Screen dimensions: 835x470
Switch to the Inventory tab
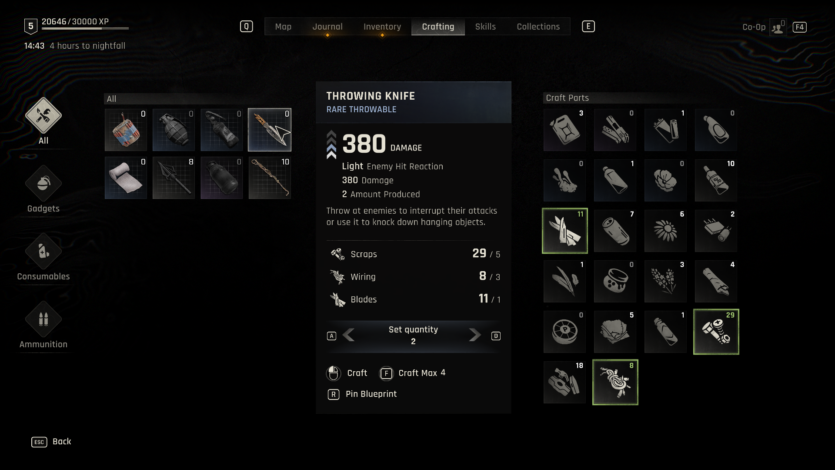pos(382,27)
